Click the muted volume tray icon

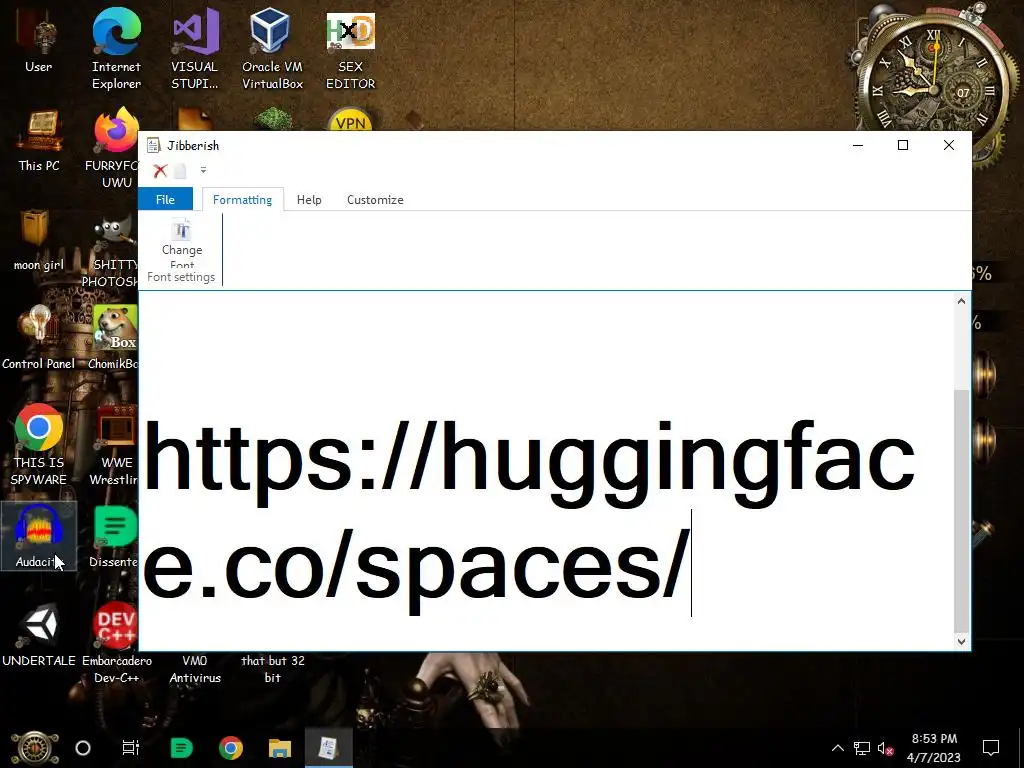[x=885, y=748]
